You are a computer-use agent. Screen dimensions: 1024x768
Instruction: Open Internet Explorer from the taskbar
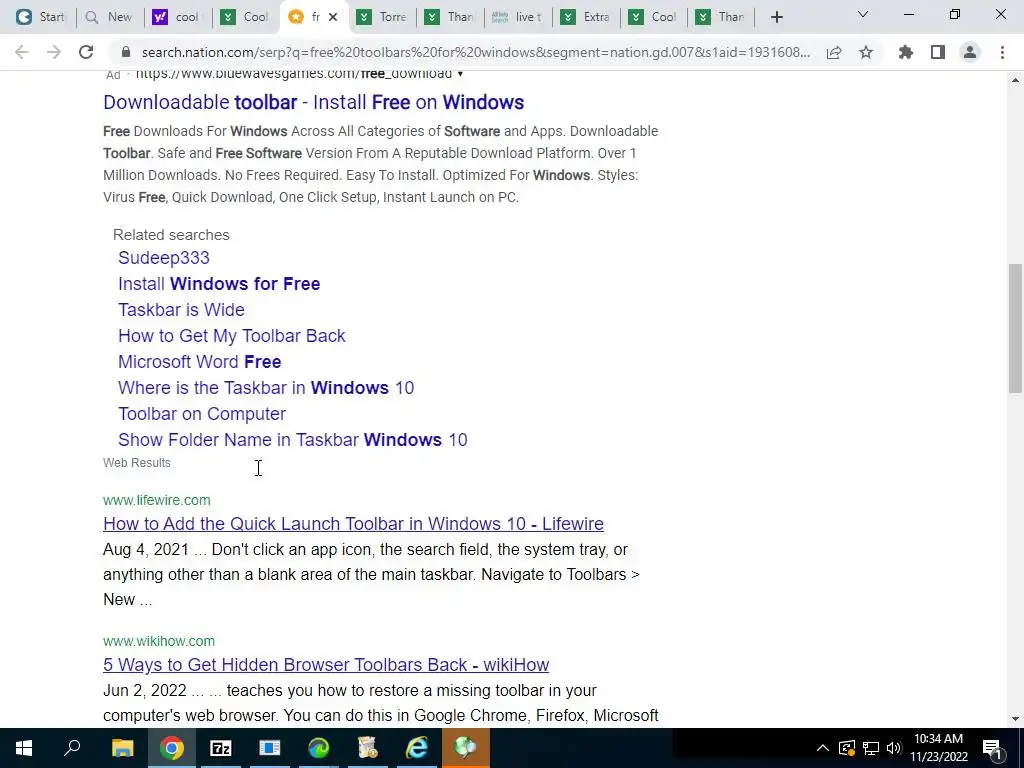pos(417,748)
